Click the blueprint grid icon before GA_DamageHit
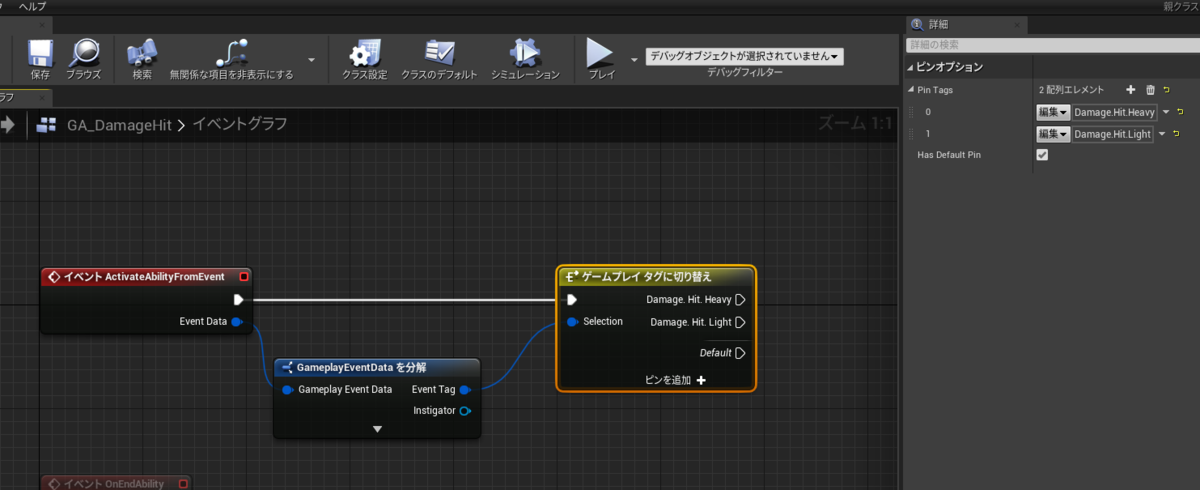1200x490 pixels. [x=45, y=125]
